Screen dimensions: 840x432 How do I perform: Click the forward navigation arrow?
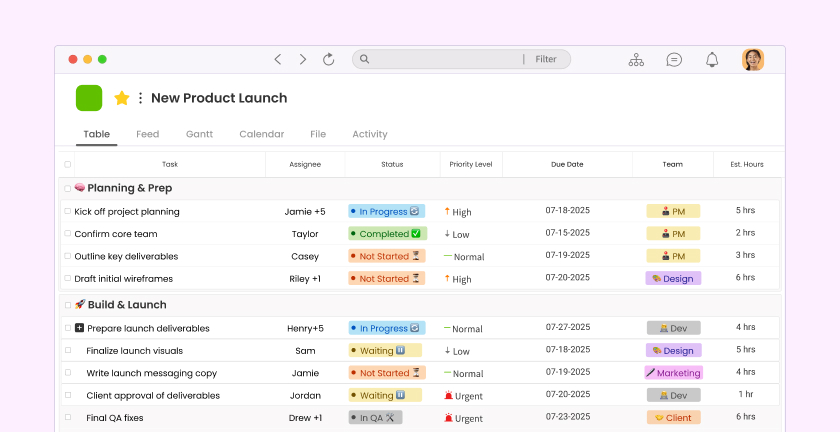pyautogui.click(x=303, y=60)
